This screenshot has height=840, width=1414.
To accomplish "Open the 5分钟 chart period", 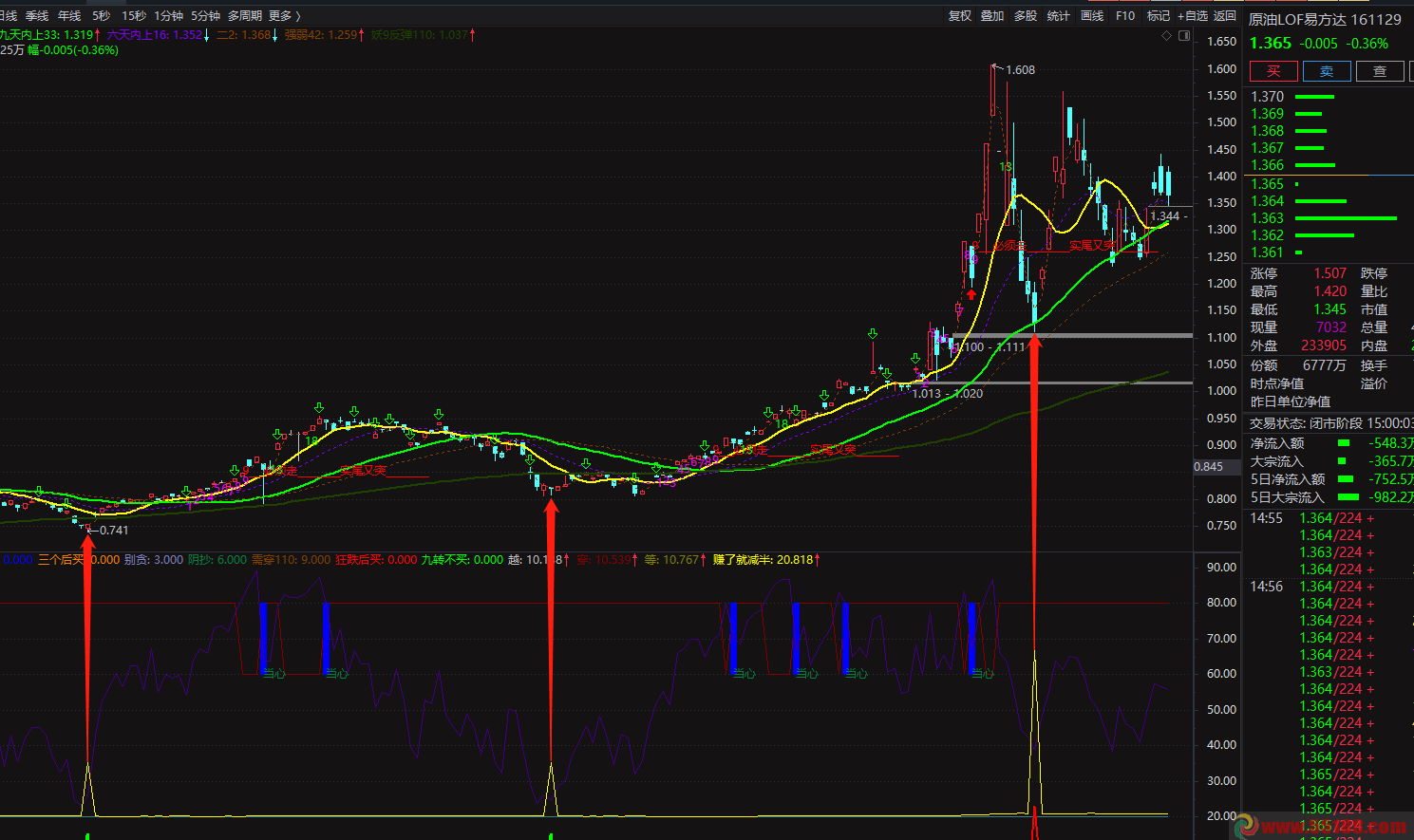I will click(x=205, y=15).
